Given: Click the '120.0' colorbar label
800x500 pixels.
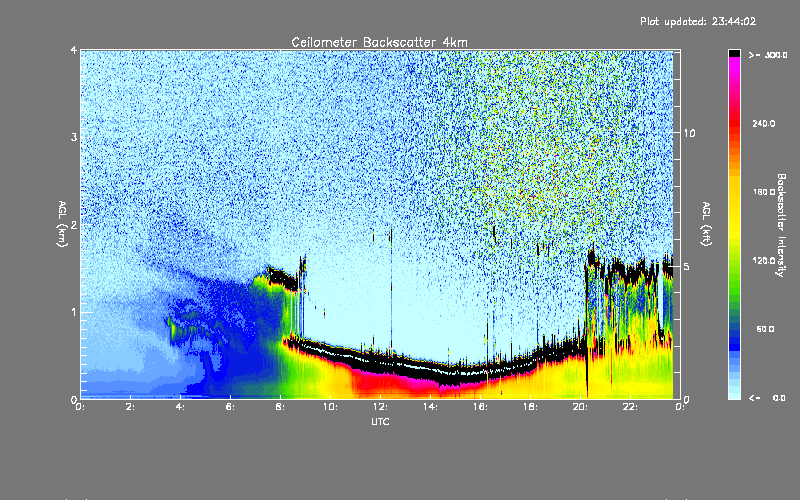Looking at the screenshot, I should coord(764,260).
